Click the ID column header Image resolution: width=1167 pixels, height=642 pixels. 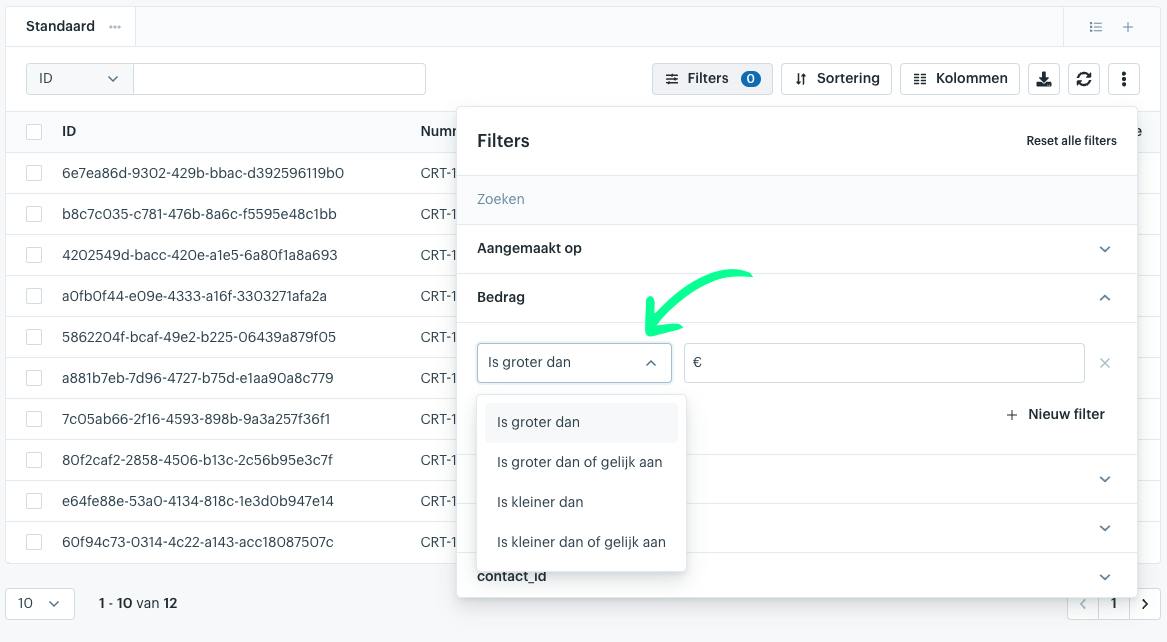pyautogui.click(x=69, y=132)
